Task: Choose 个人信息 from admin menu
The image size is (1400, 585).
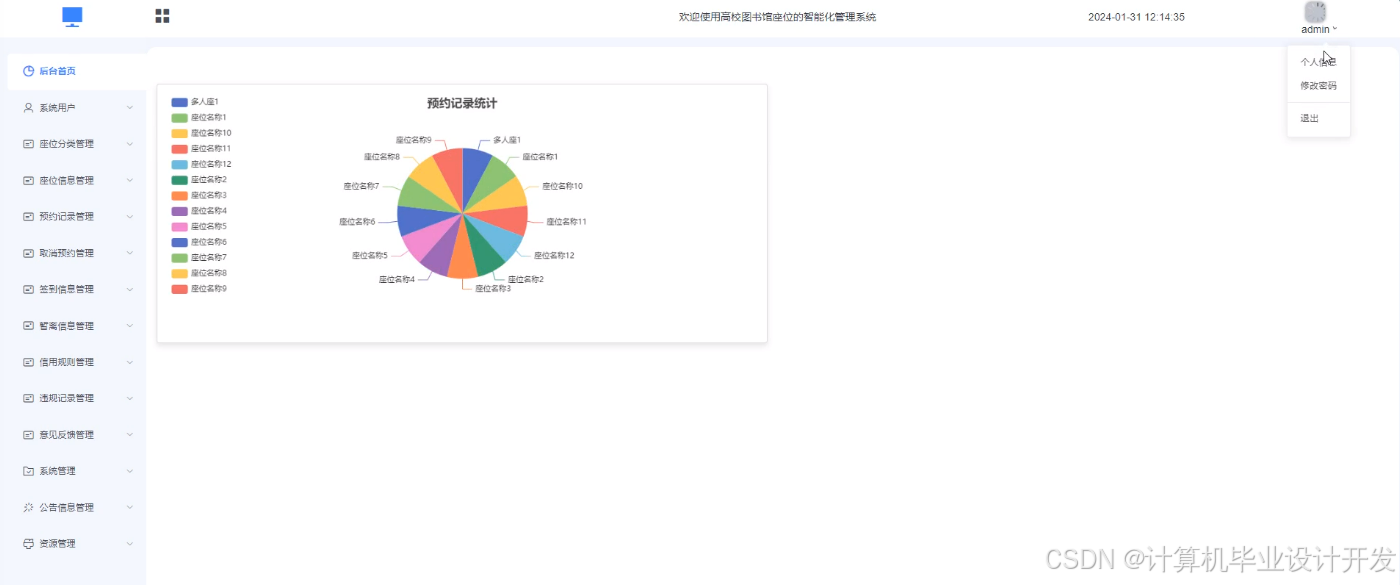Action: [x=1318, y=62]
